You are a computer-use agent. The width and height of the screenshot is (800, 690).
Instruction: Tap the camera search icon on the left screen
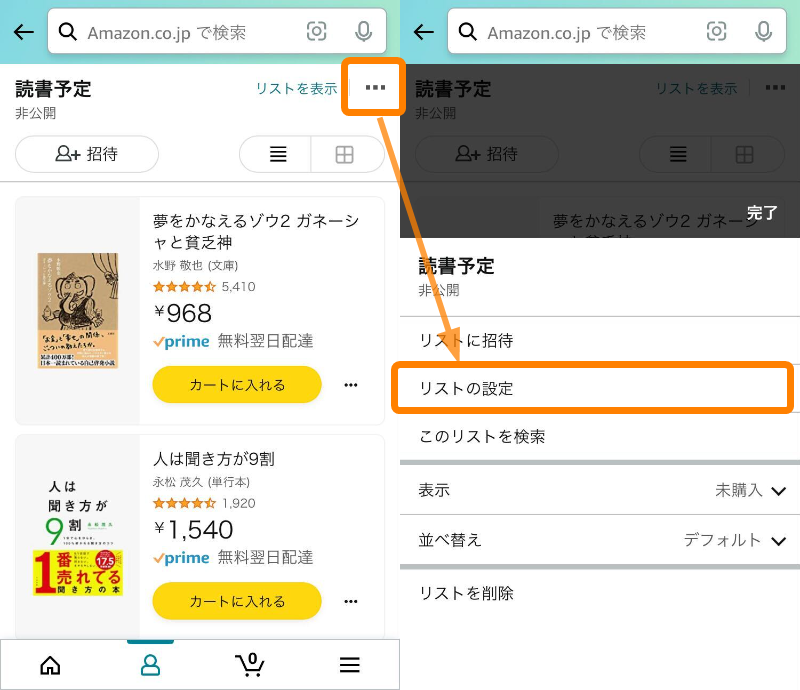click(x=316, y=32)
